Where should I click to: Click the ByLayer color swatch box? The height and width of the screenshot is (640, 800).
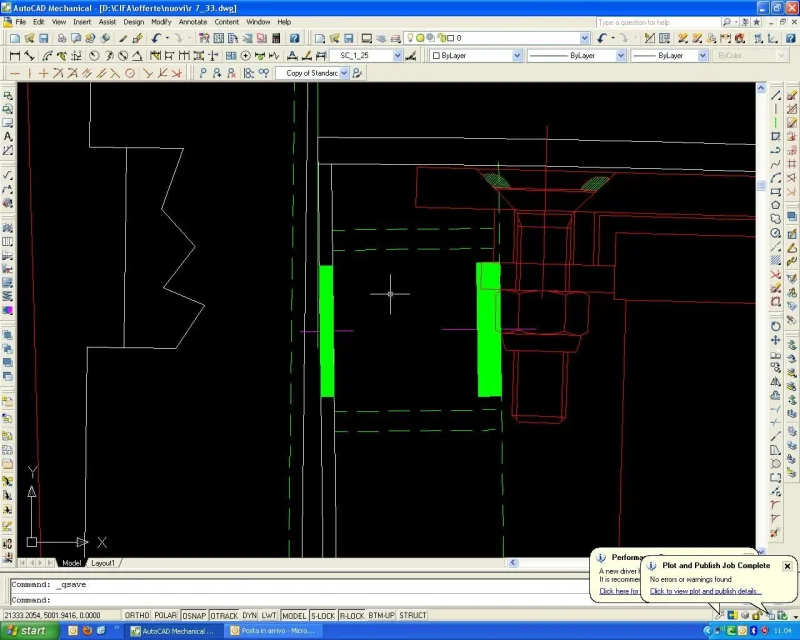[x=436, y=56]
